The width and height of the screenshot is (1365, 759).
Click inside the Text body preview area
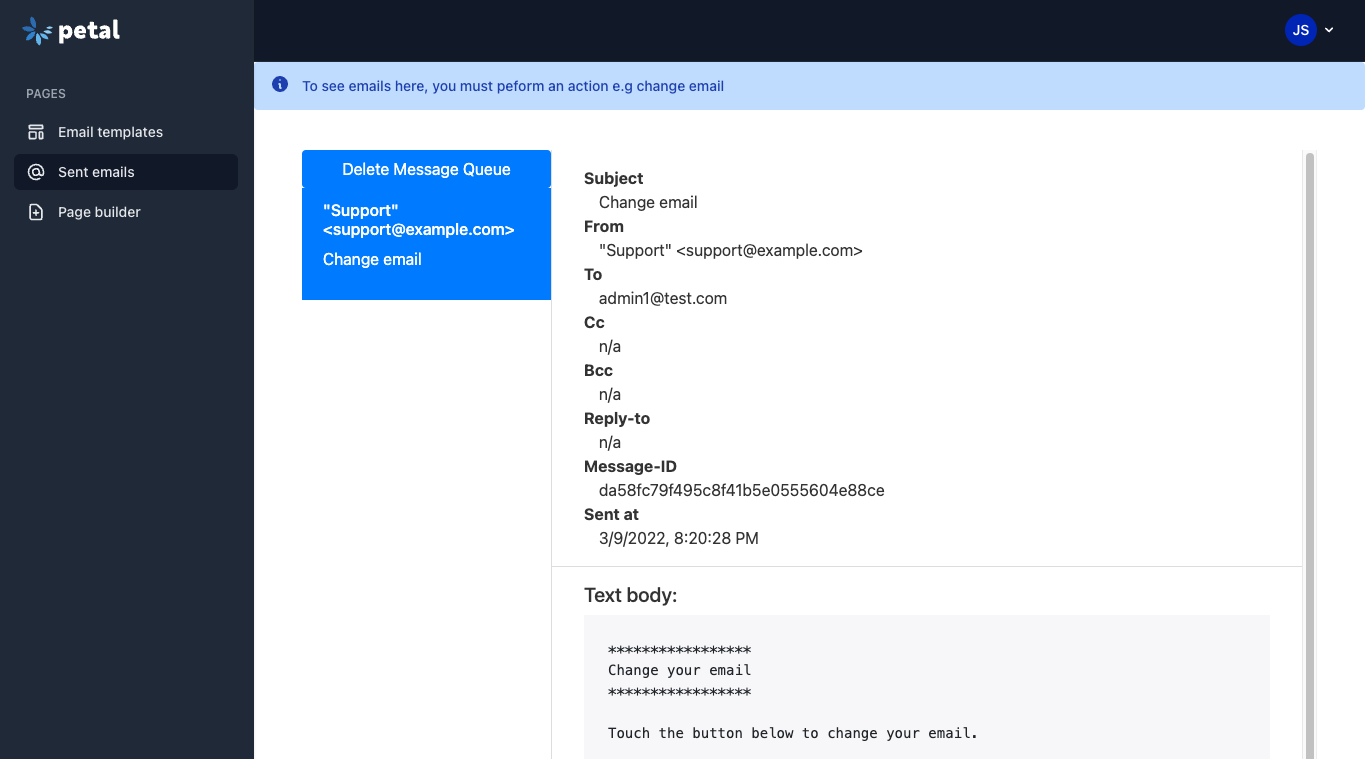click(926, 690)
